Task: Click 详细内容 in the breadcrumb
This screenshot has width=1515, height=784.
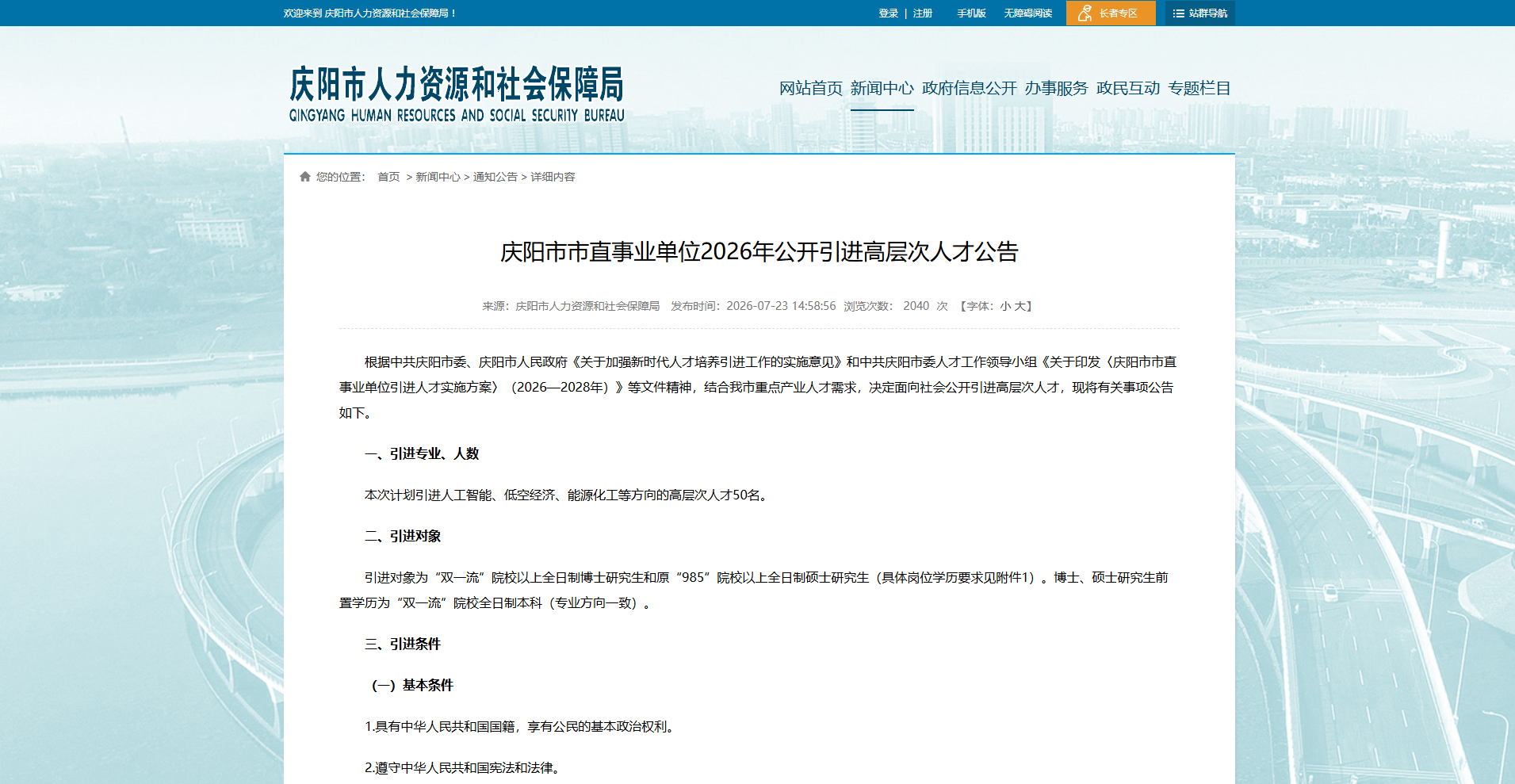Action: click(553, 177)
